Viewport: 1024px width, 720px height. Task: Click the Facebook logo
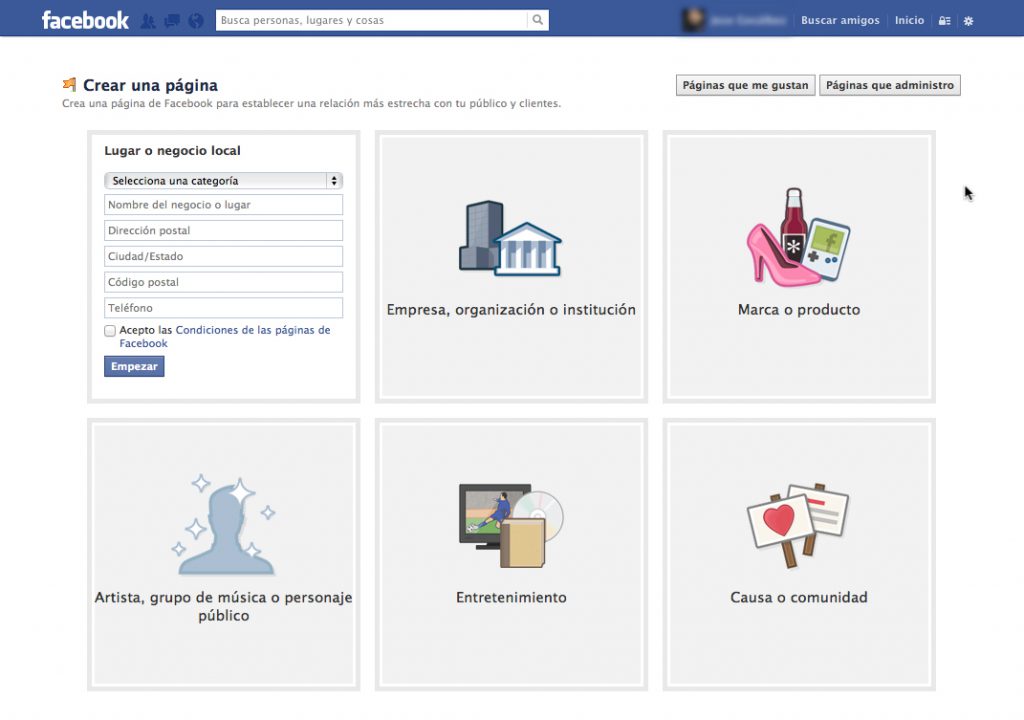[x=85, y=20]
